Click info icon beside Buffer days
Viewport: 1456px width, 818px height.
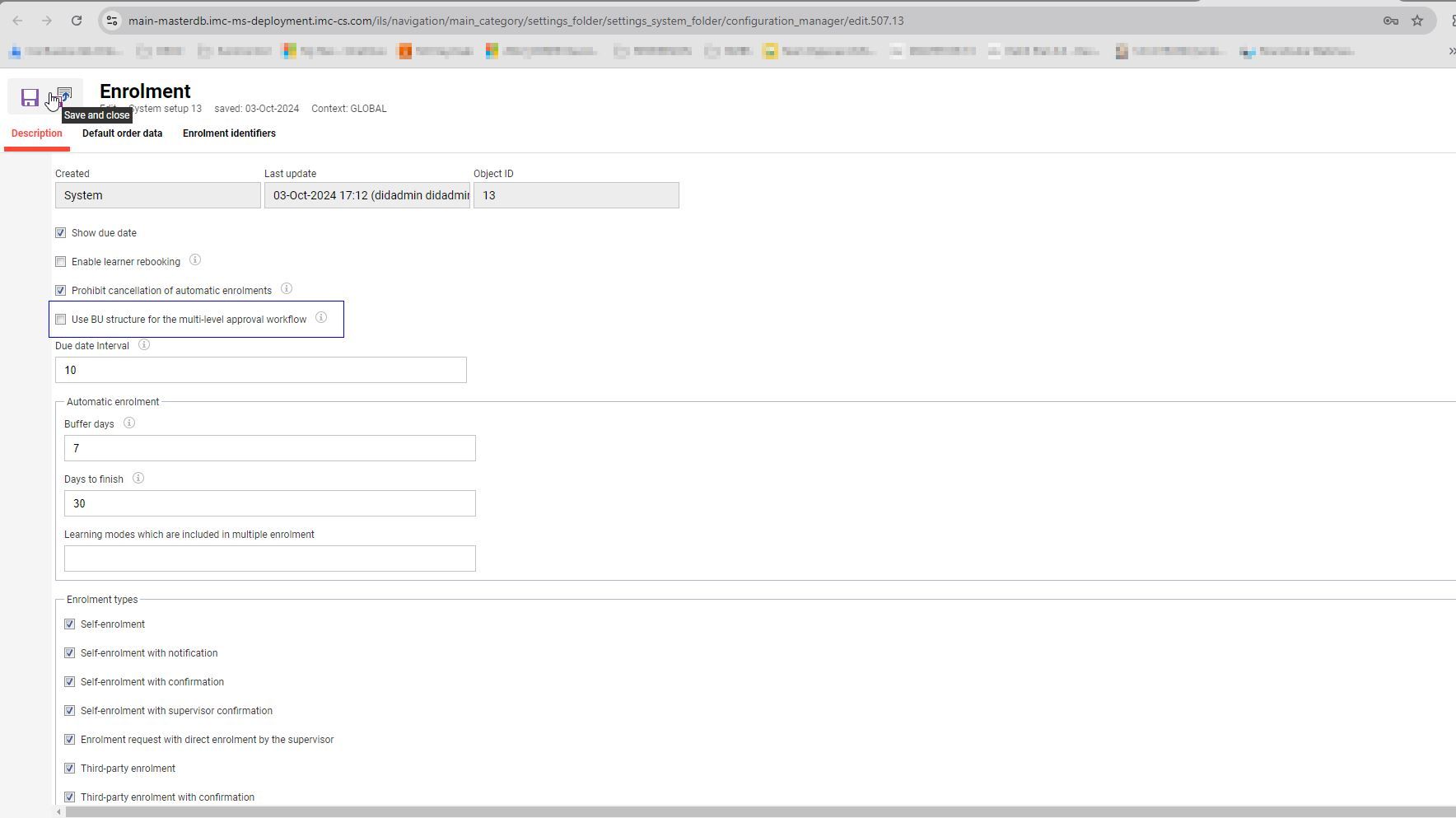[x=129, y=423]
